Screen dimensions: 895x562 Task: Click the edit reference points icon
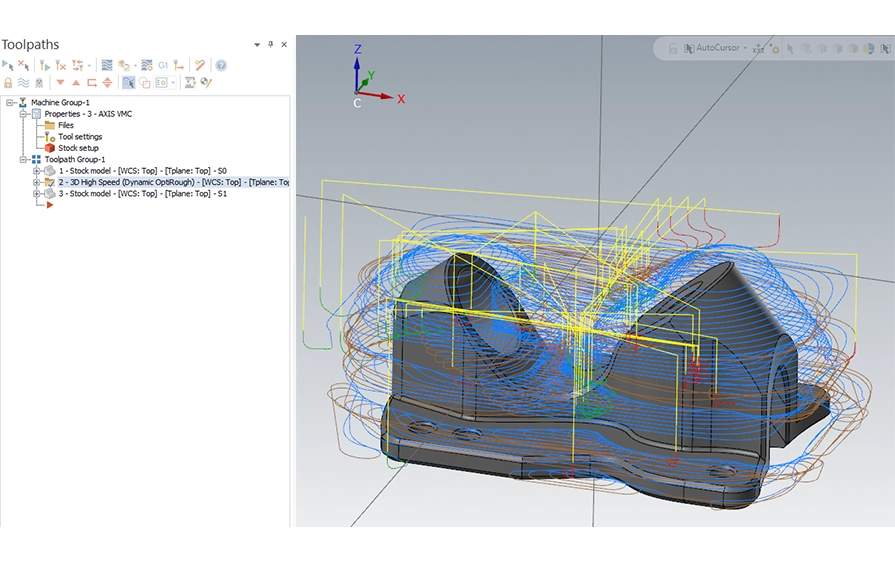tap(207, 83)
